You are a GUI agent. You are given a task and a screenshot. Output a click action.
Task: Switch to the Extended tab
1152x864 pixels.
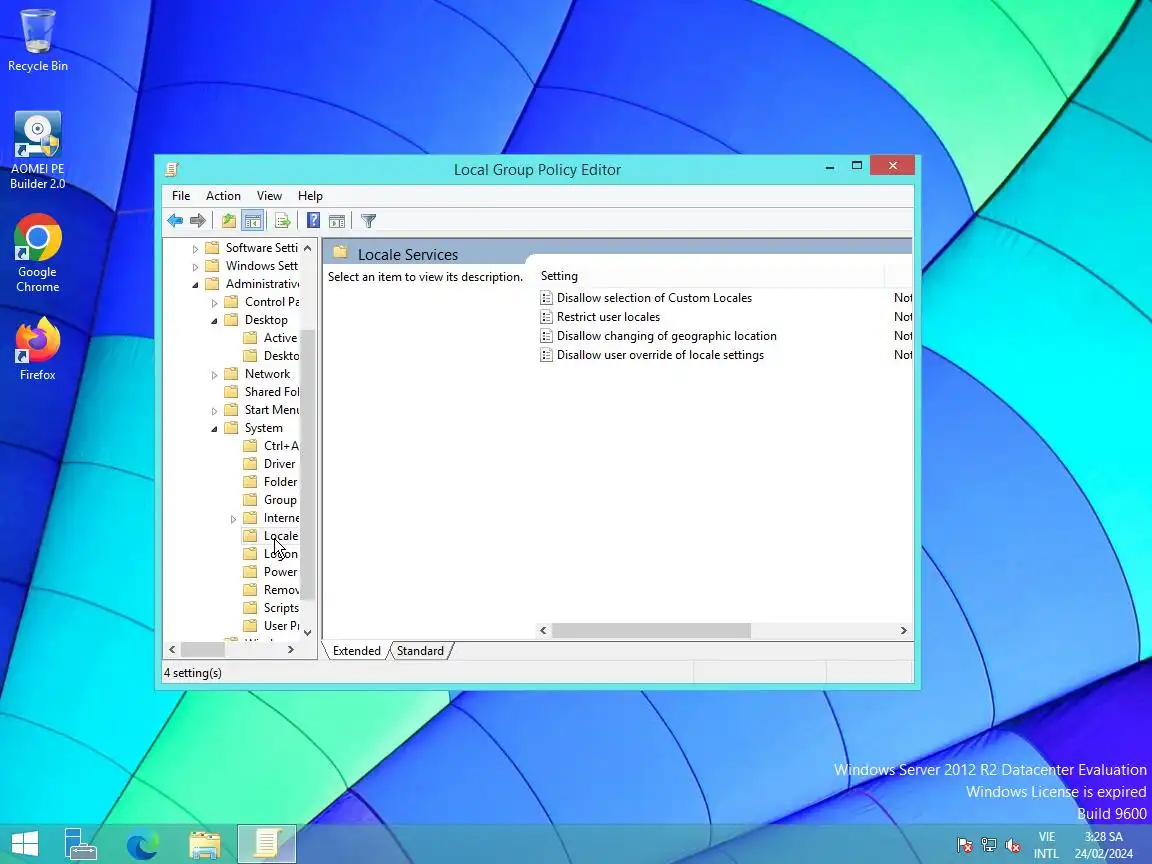coord(356,651)
